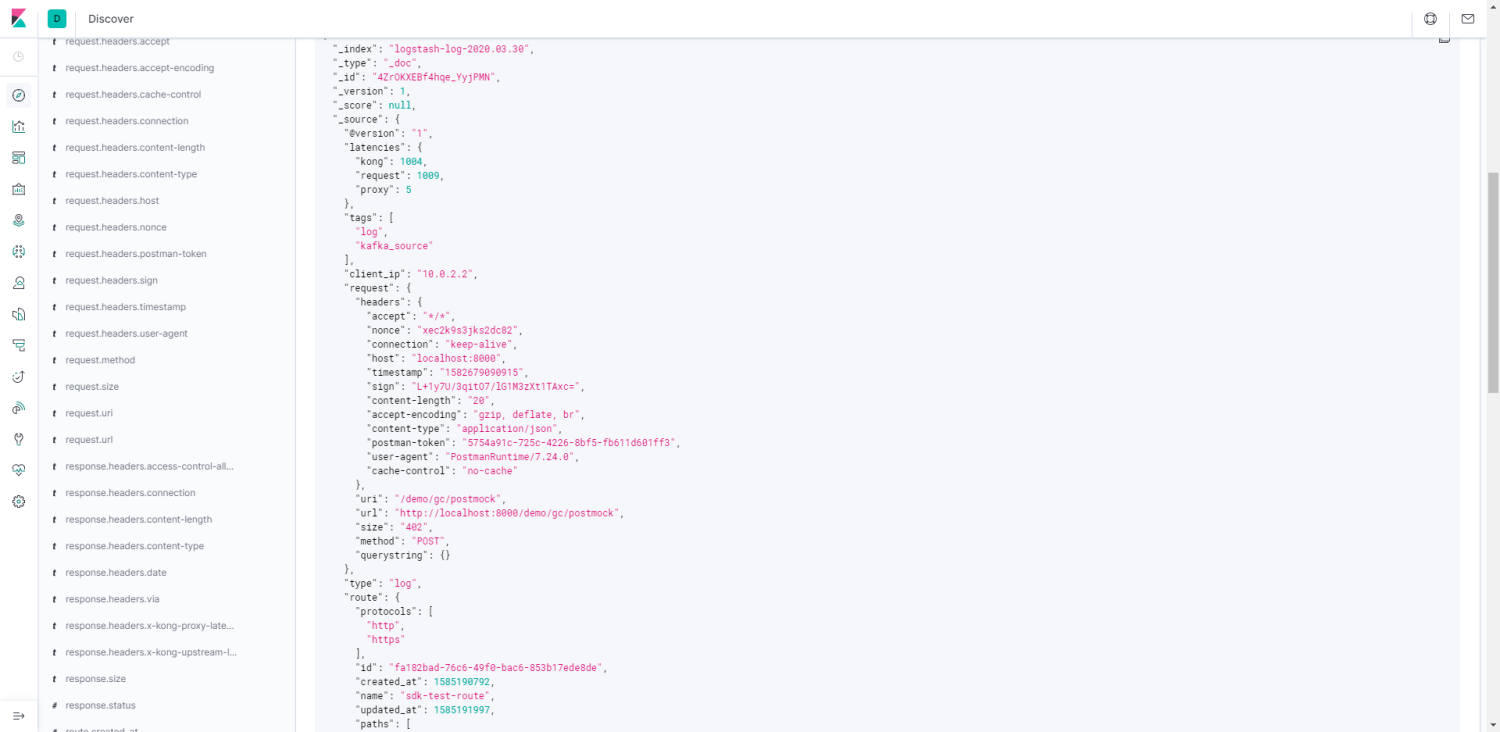Click the _index value logstash-log-2020.03.30
Screen dimensions: 1500x732
pyautogui.click(x=460, y=49)
